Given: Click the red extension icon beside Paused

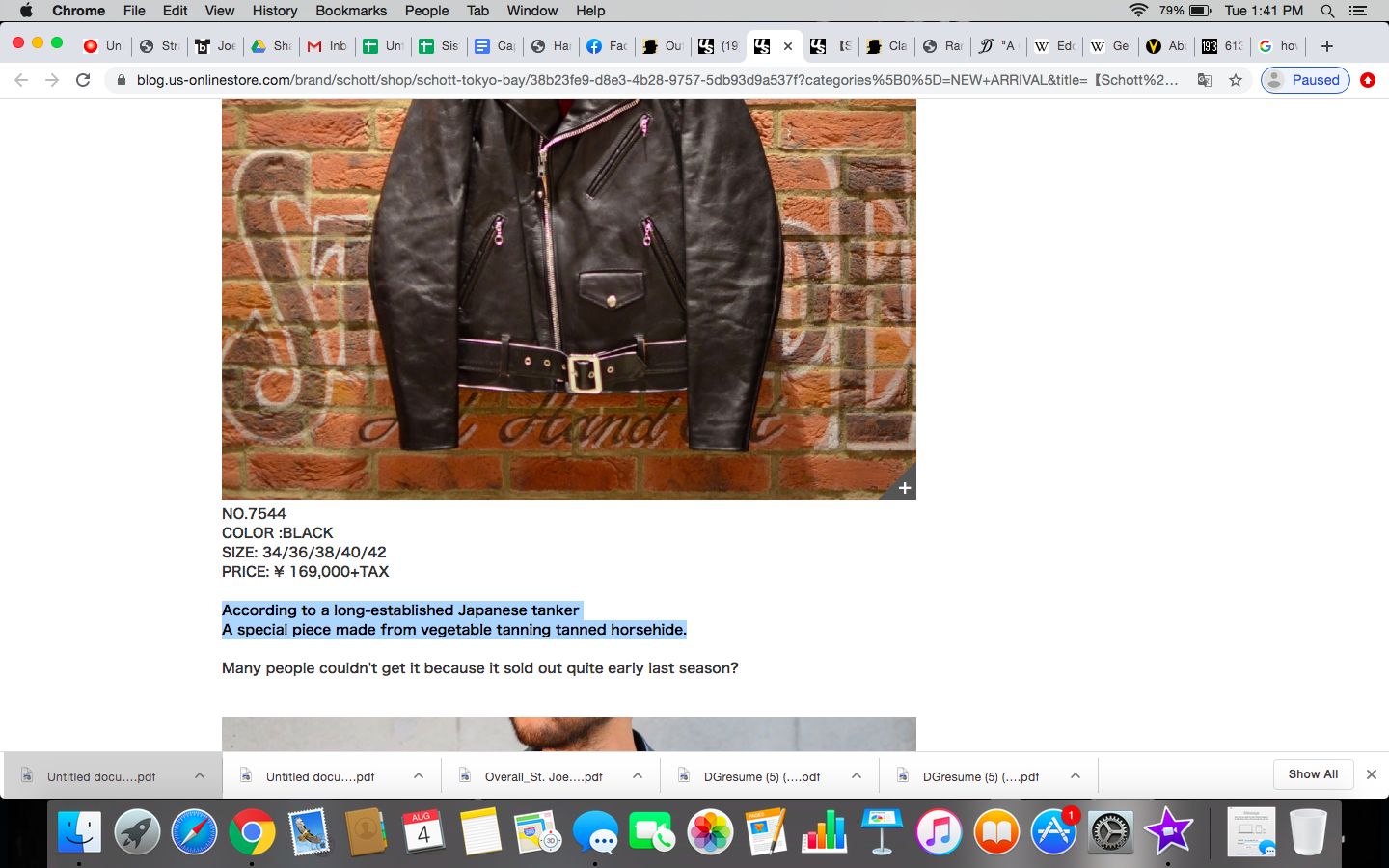Looking at the screenshot, I should [x=1368, y=80].
